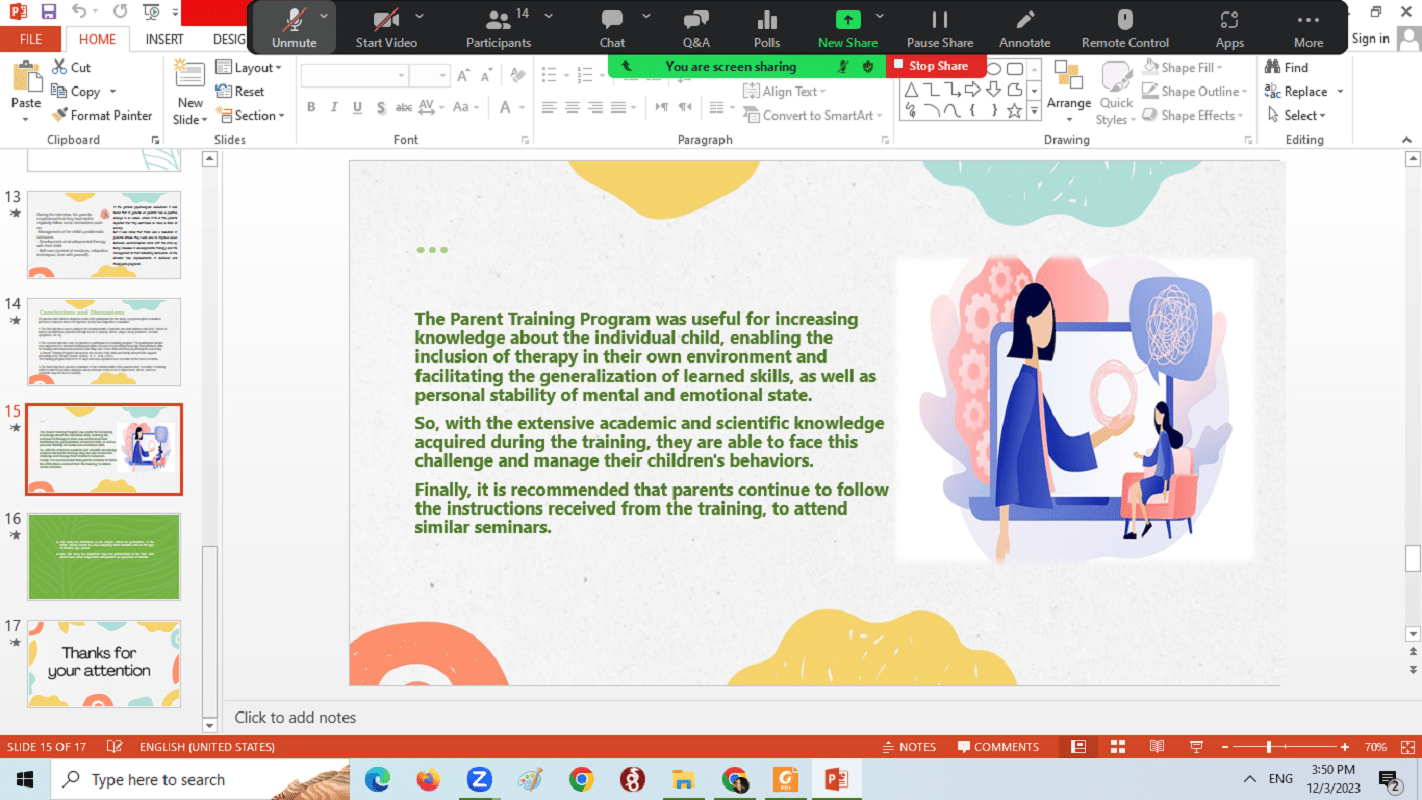Toggle Bold text formatting
This screenshot has width=1422, height=800.
pos(311,108)
